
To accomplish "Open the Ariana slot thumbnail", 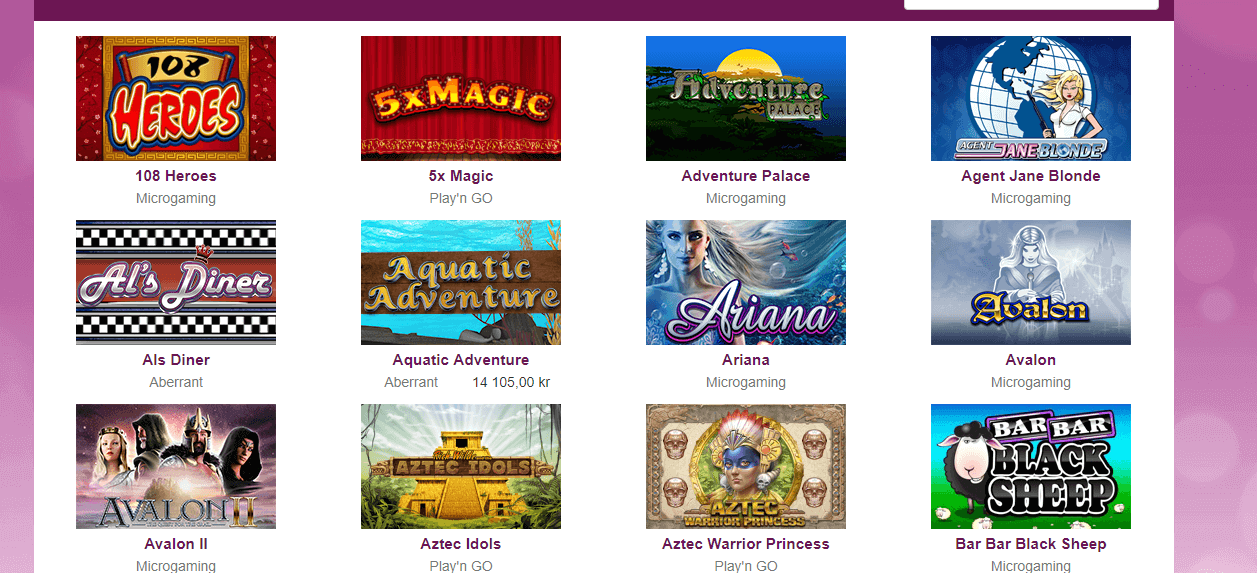I will (746, 282).
